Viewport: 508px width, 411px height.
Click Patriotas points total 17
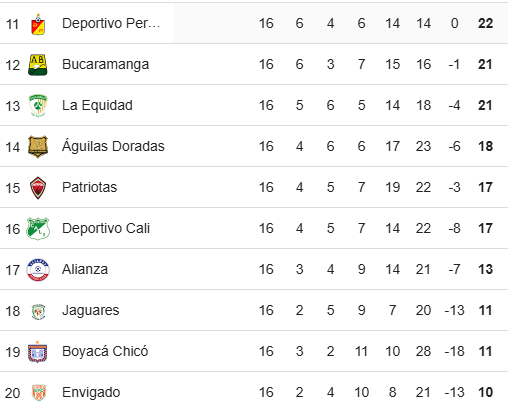coord(485,187)
